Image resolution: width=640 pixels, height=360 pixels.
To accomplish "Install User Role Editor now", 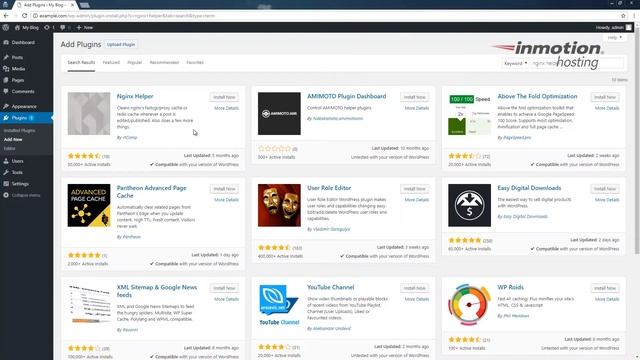I will click(x=415, y=189).
